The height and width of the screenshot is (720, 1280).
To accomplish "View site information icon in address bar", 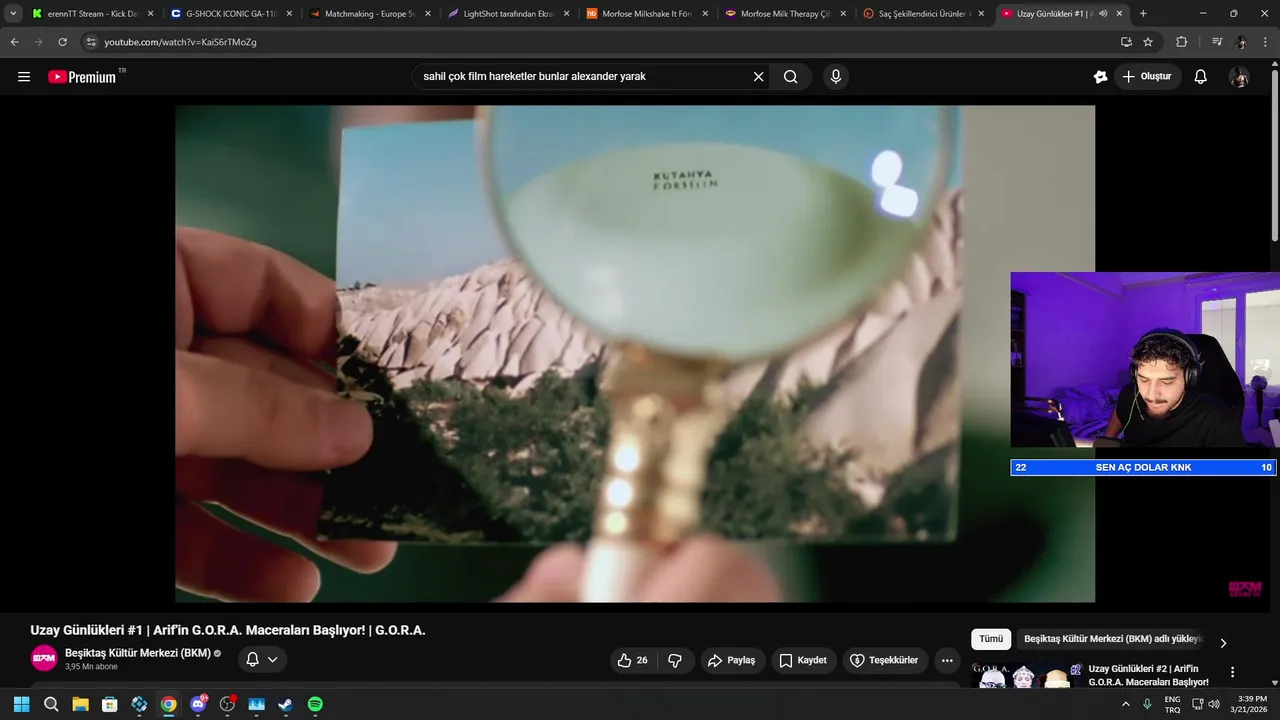I will click(91, 42).
